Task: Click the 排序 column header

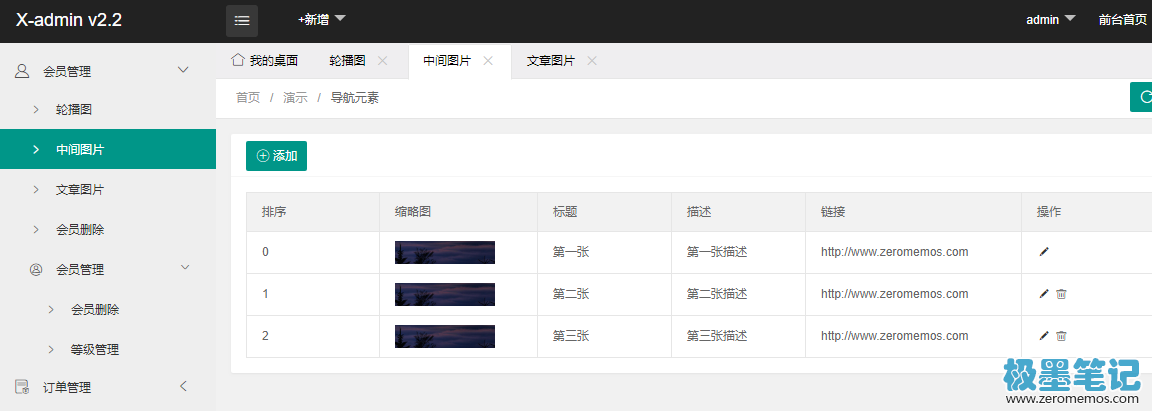Action: [x=274, y=212]
